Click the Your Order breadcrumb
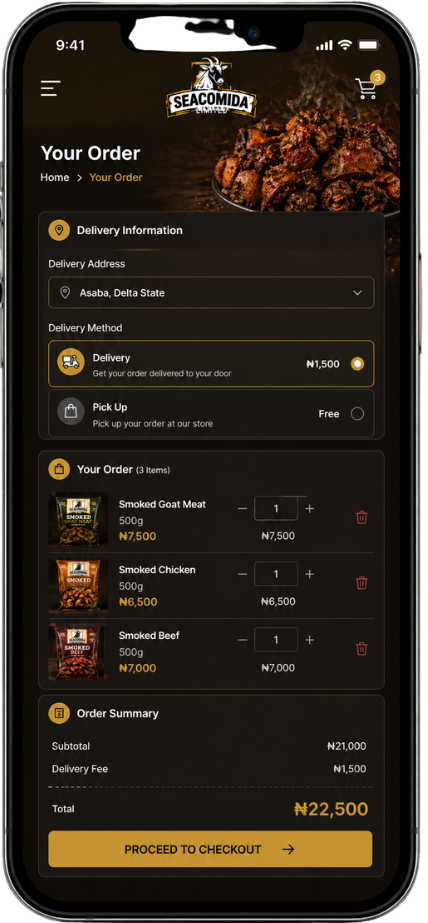 point(116,177)
